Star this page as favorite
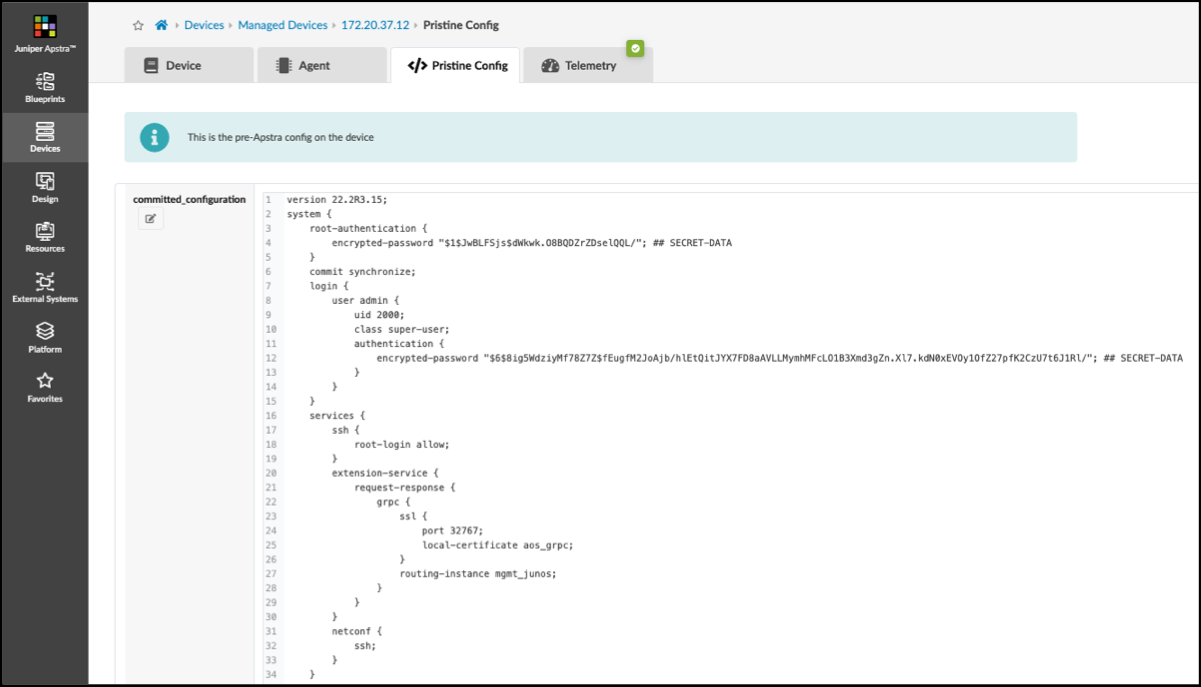Viewport: 1201px width, 687px height. pos(138,25)
